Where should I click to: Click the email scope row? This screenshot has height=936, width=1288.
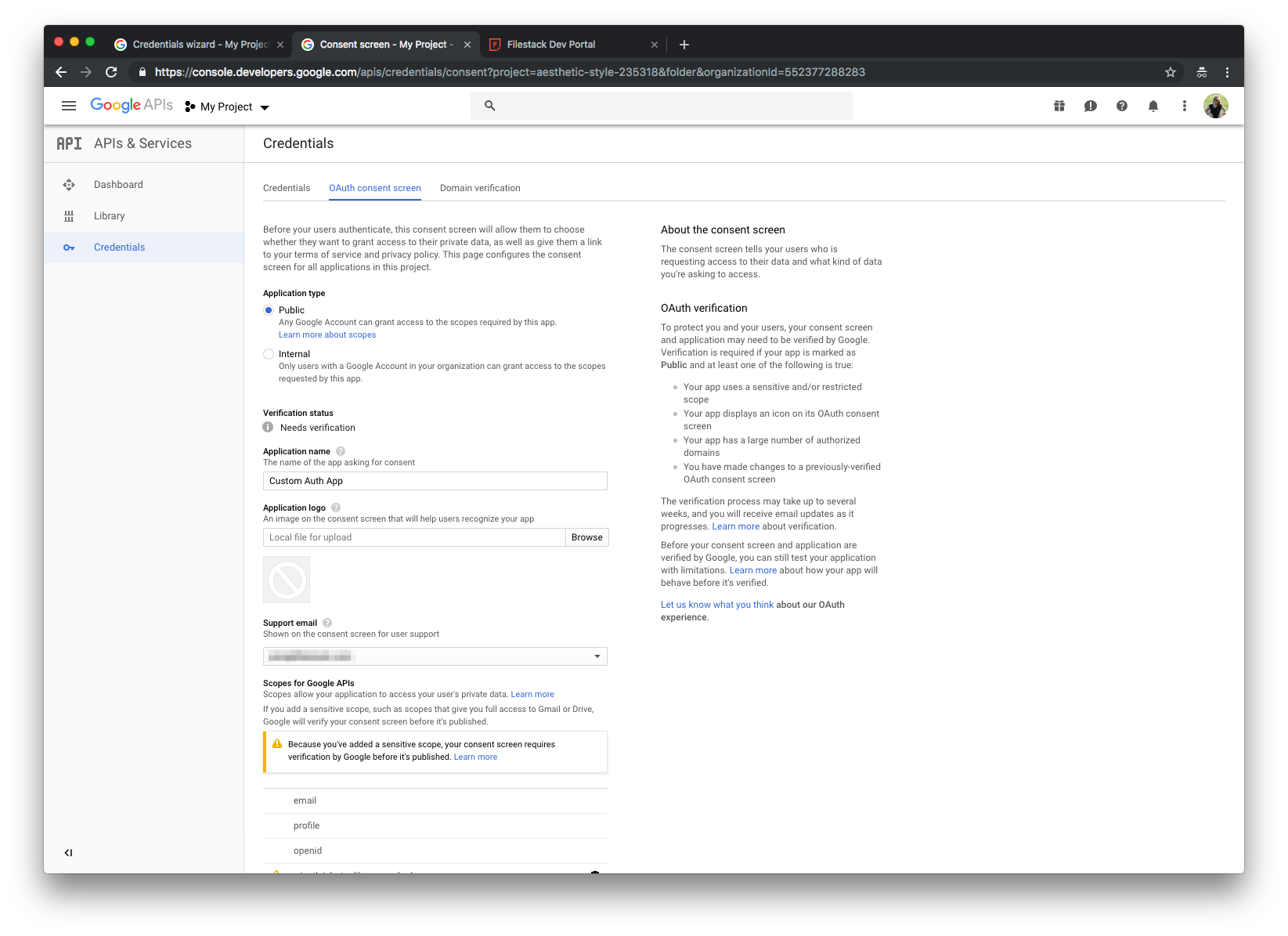pos(435,801)
